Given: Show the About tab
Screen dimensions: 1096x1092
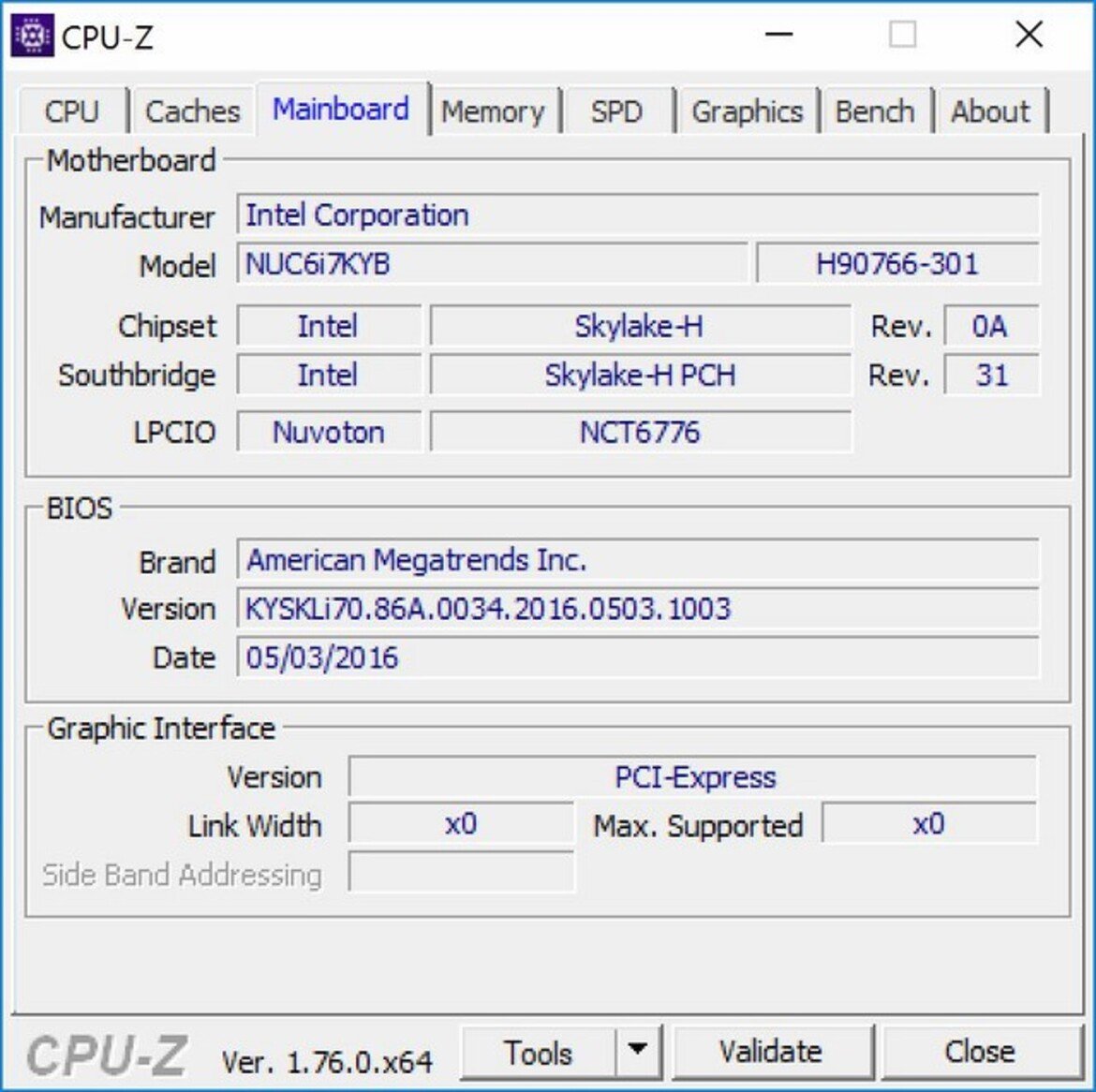Looking at the screenshot, I should (990, 111).
